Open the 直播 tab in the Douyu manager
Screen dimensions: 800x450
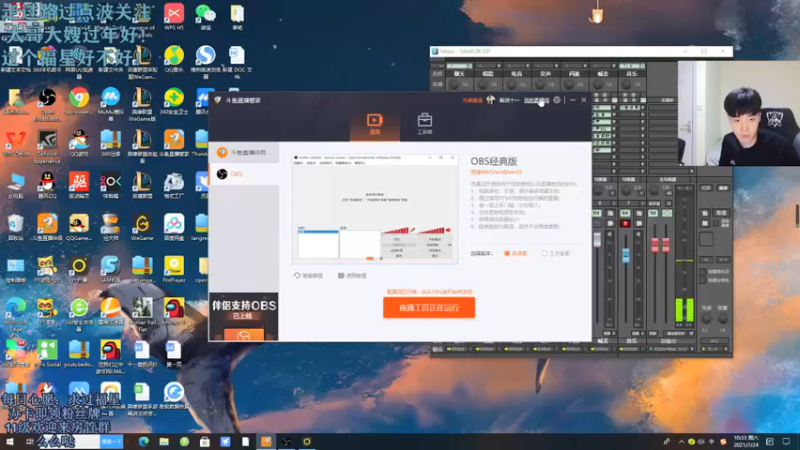point(374,124)
